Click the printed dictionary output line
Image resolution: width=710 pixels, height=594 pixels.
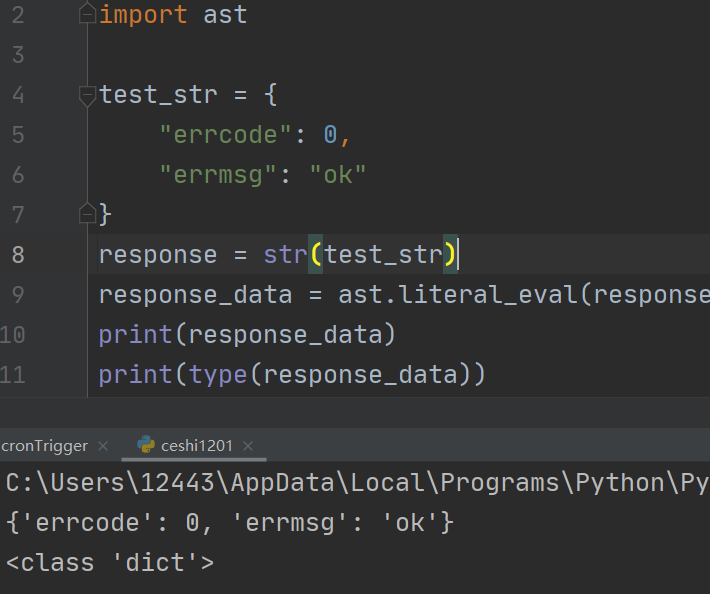[x=230, y=522]
